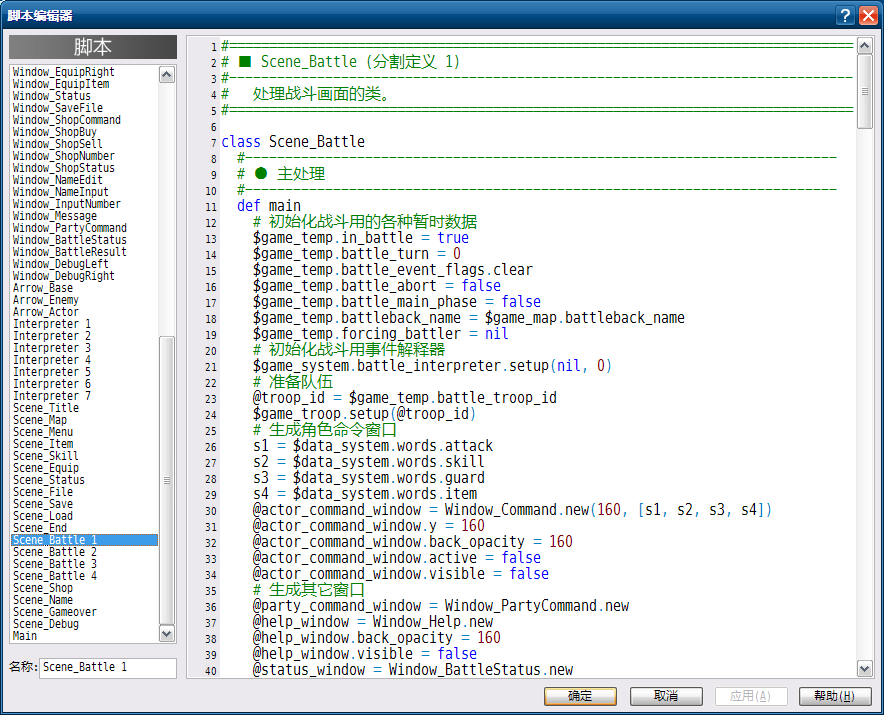This screenshot has height=715, width=884.
Task: Click the script list scrollbar thumb
Action: (x=166, y=480)
